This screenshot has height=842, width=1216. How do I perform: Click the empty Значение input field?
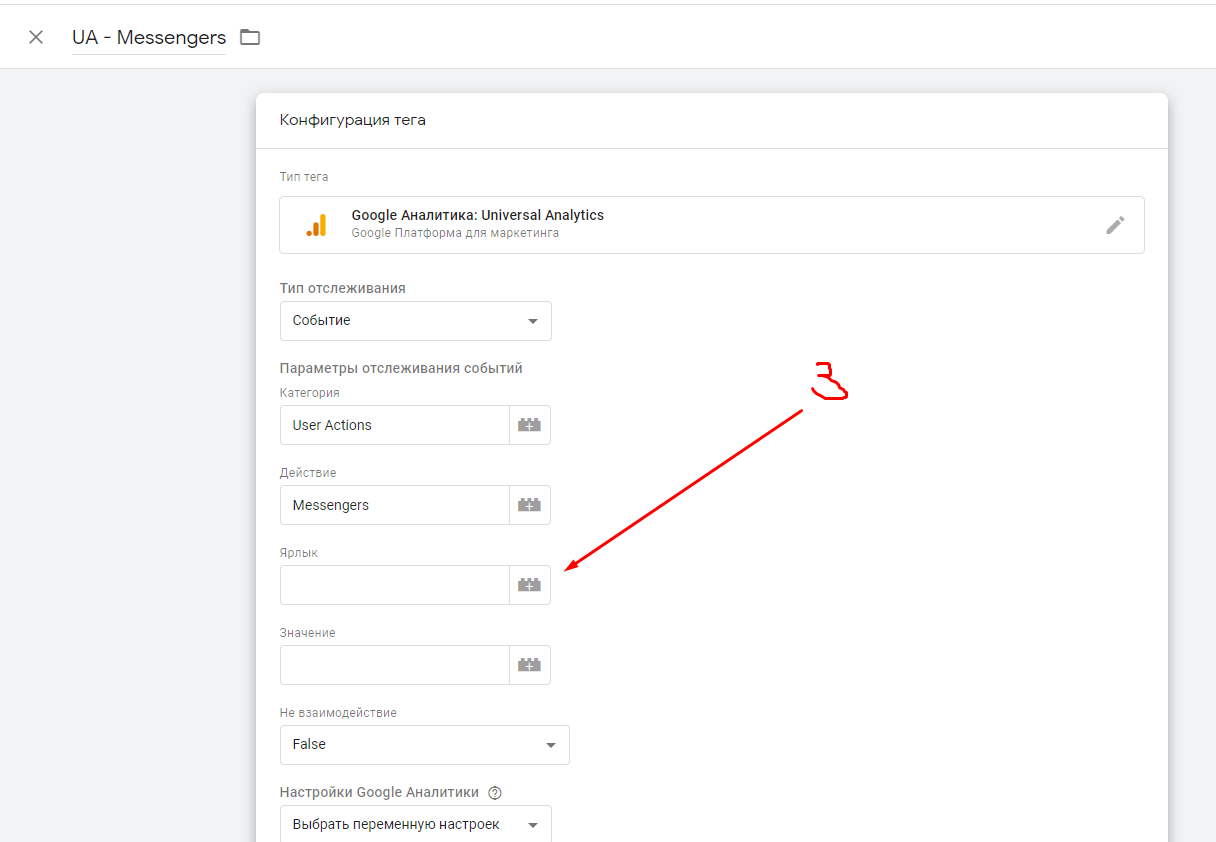click(395, 665)
